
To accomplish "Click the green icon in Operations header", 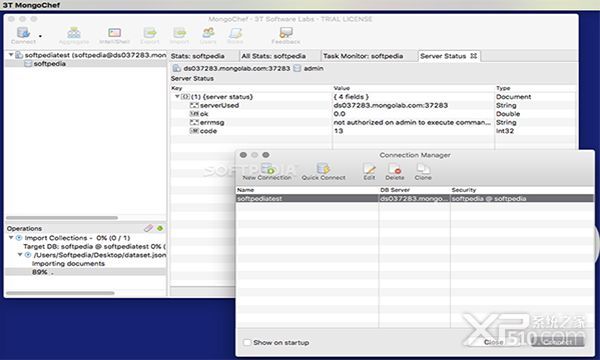I will pos(160,228).
